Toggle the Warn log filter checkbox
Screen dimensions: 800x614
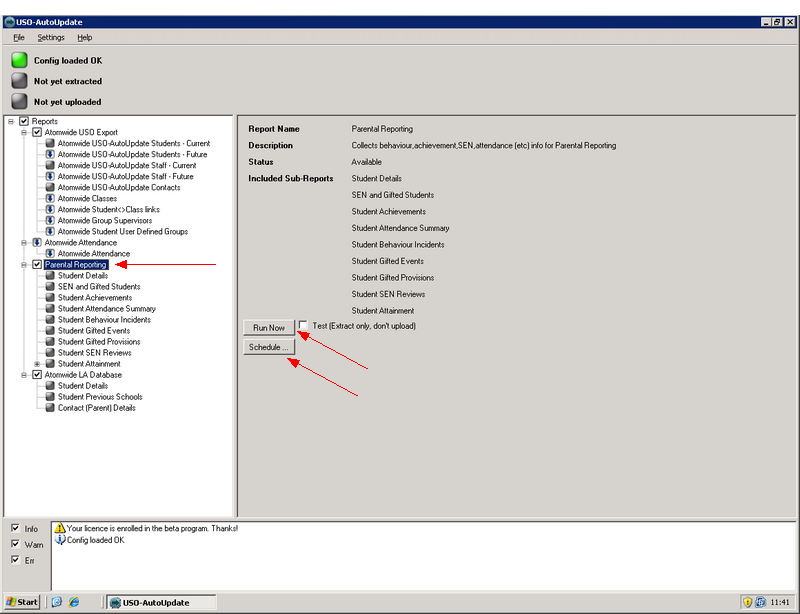15,544
